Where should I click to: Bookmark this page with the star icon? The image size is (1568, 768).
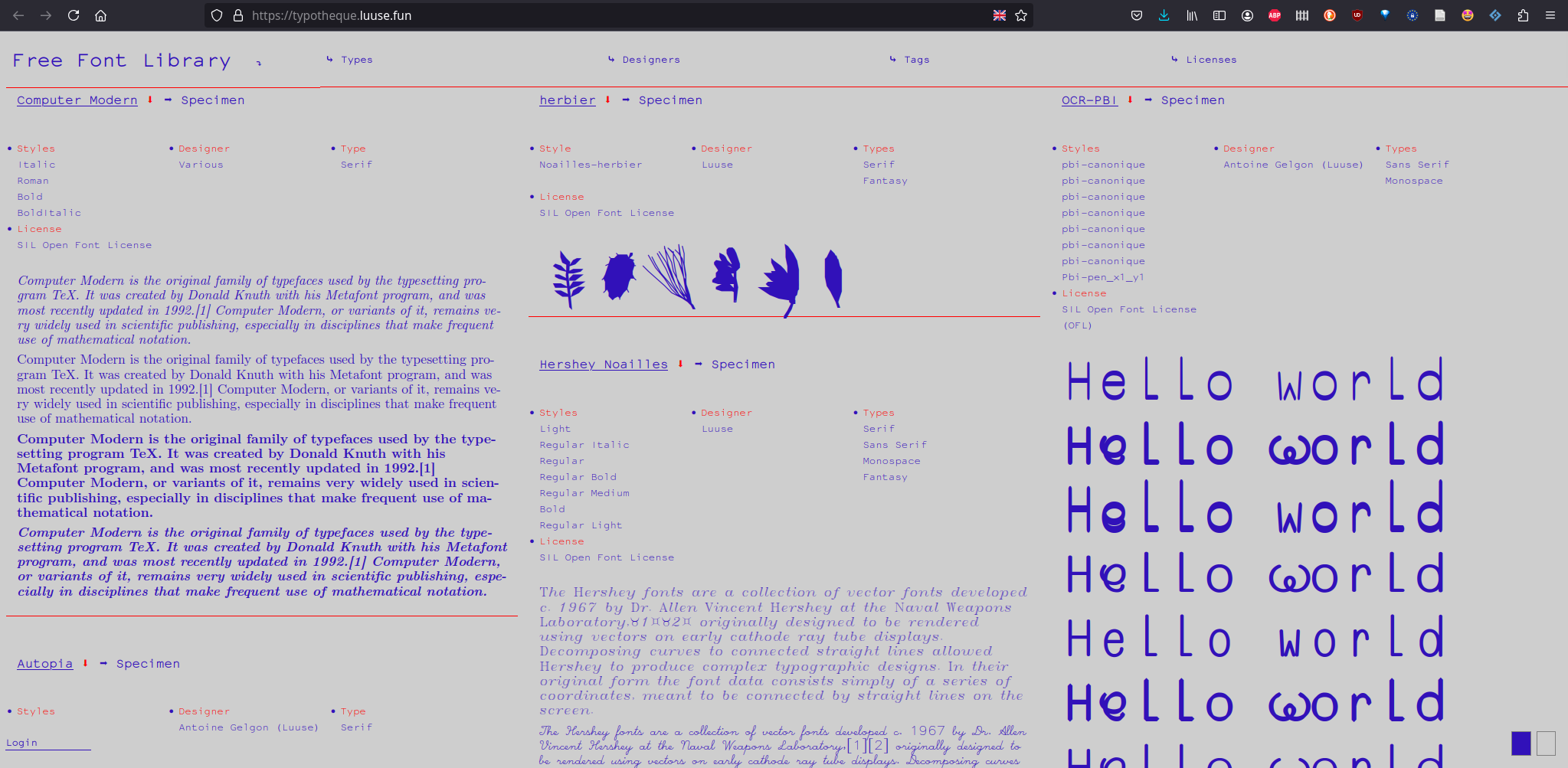1021,15
